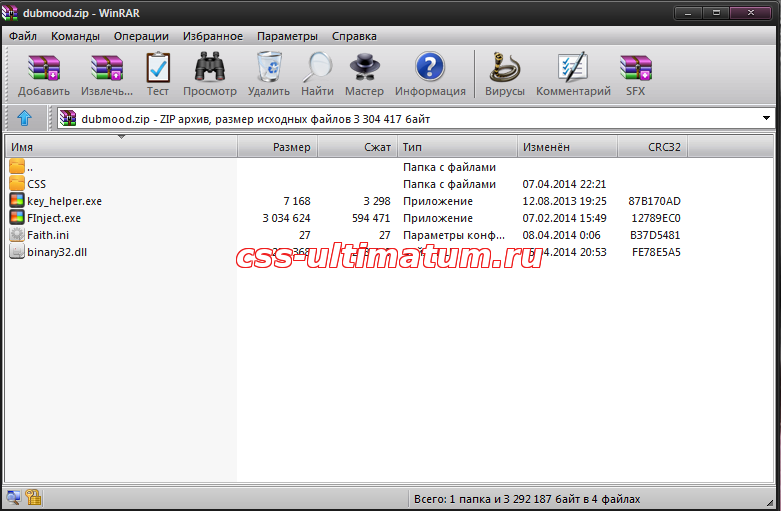
Task: Click the packed size 594 471
Action: (371, 218)
